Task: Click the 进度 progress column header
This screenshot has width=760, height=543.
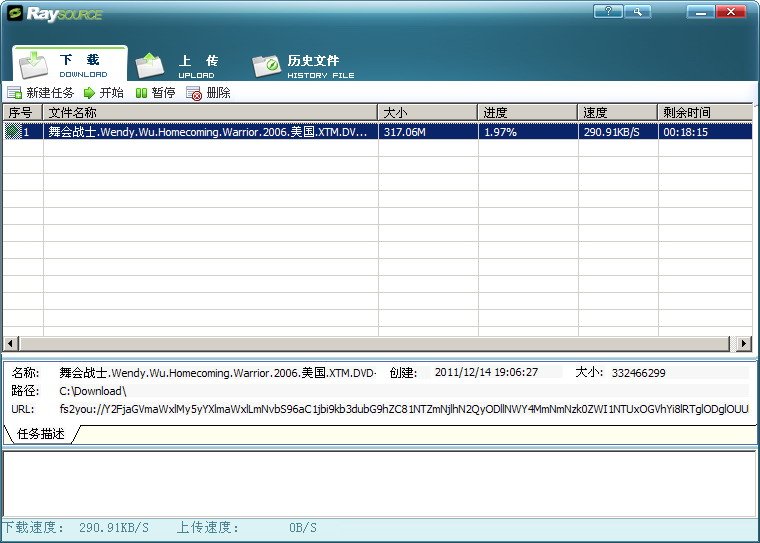Action: [x=527, y=112]
